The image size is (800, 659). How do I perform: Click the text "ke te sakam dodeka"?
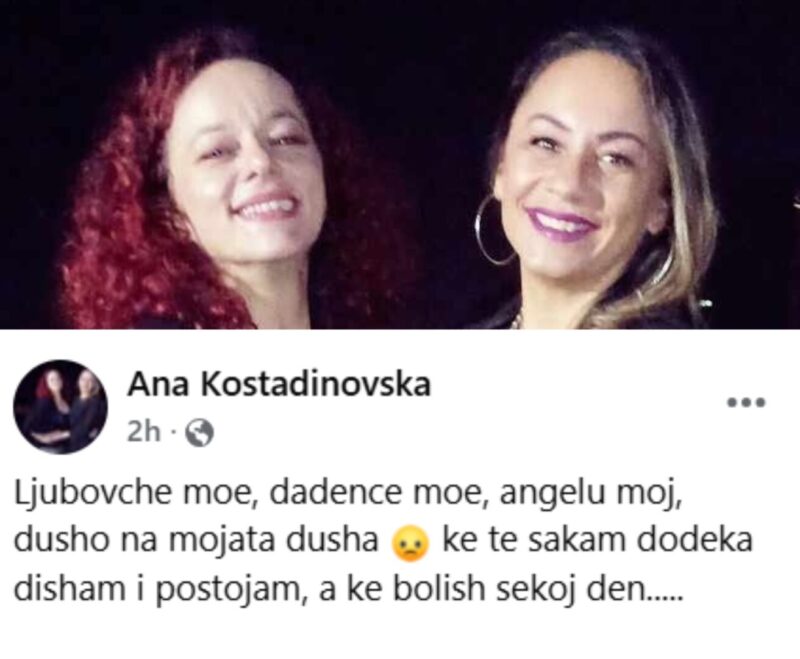(x=597, y=541)
